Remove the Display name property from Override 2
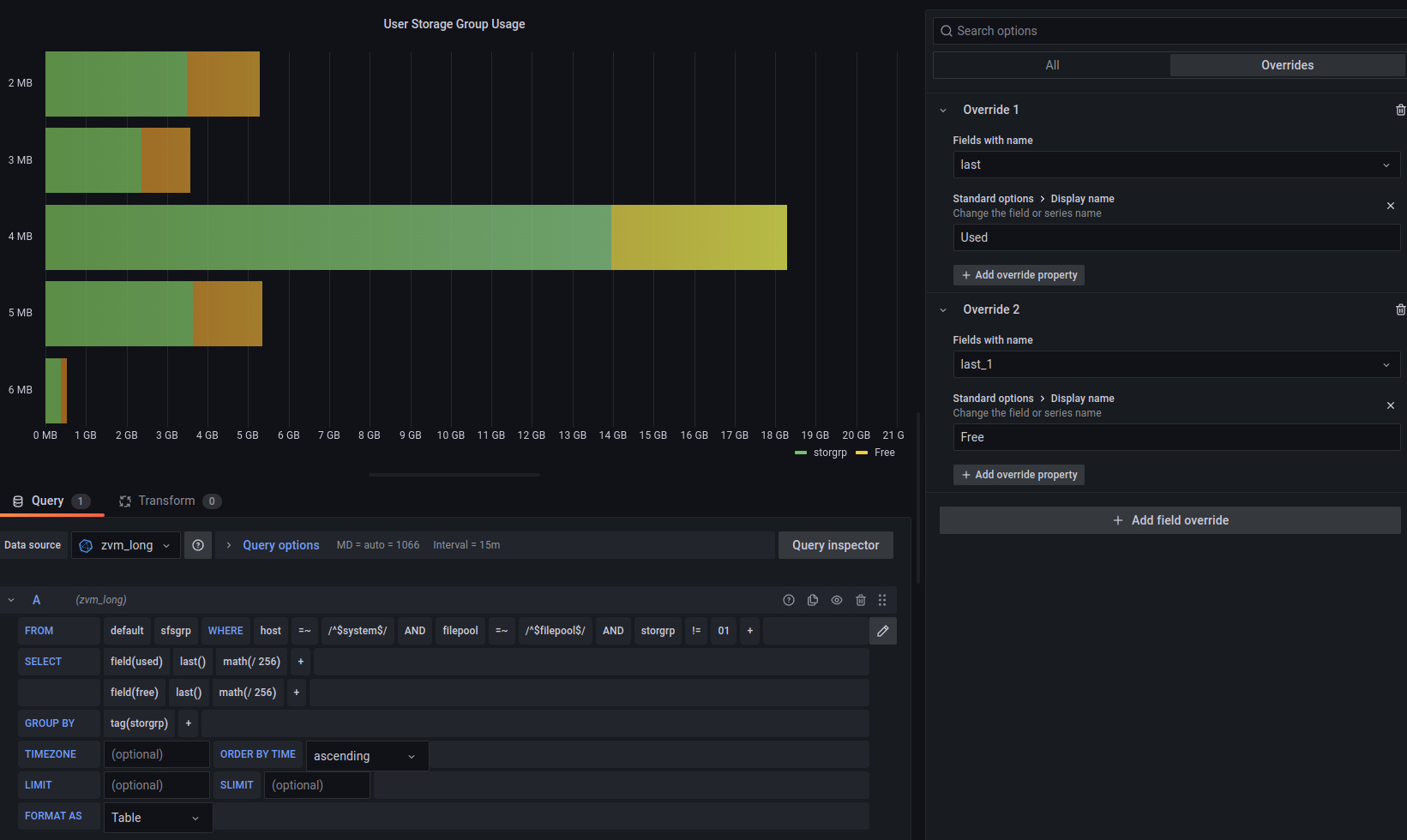 point(1391,405)
